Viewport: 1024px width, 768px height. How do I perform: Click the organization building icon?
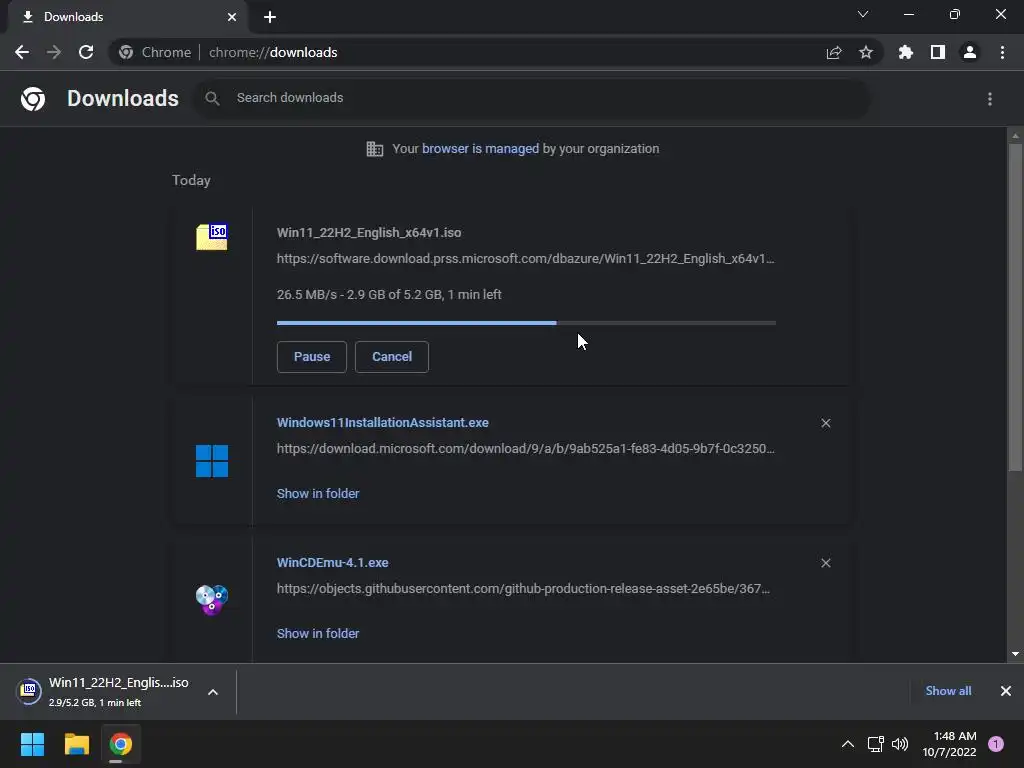coord(374,149)
